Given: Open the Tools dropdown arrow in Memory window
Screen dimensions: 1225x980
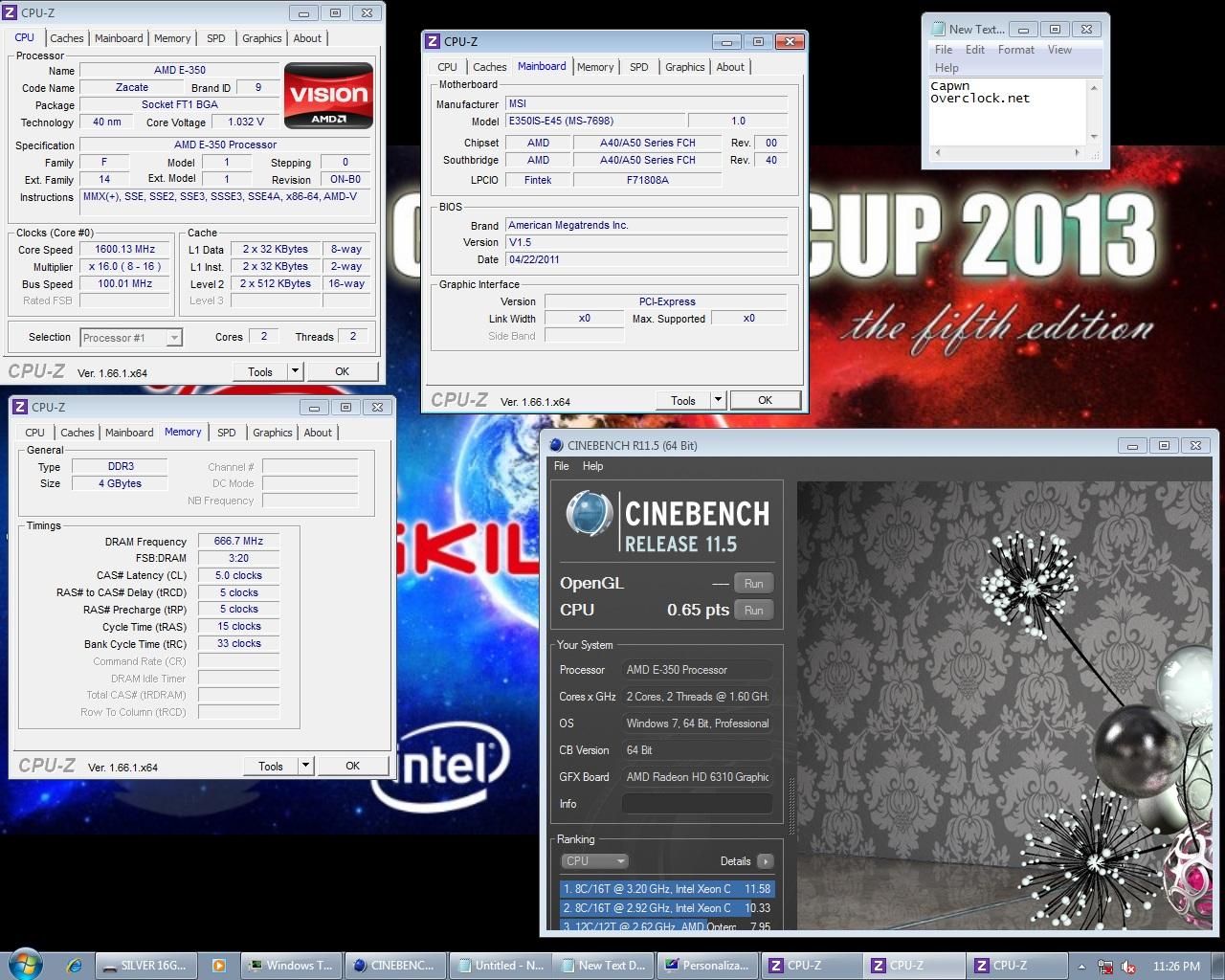Looking at the screenshot, I should click(x=305, y=766).
